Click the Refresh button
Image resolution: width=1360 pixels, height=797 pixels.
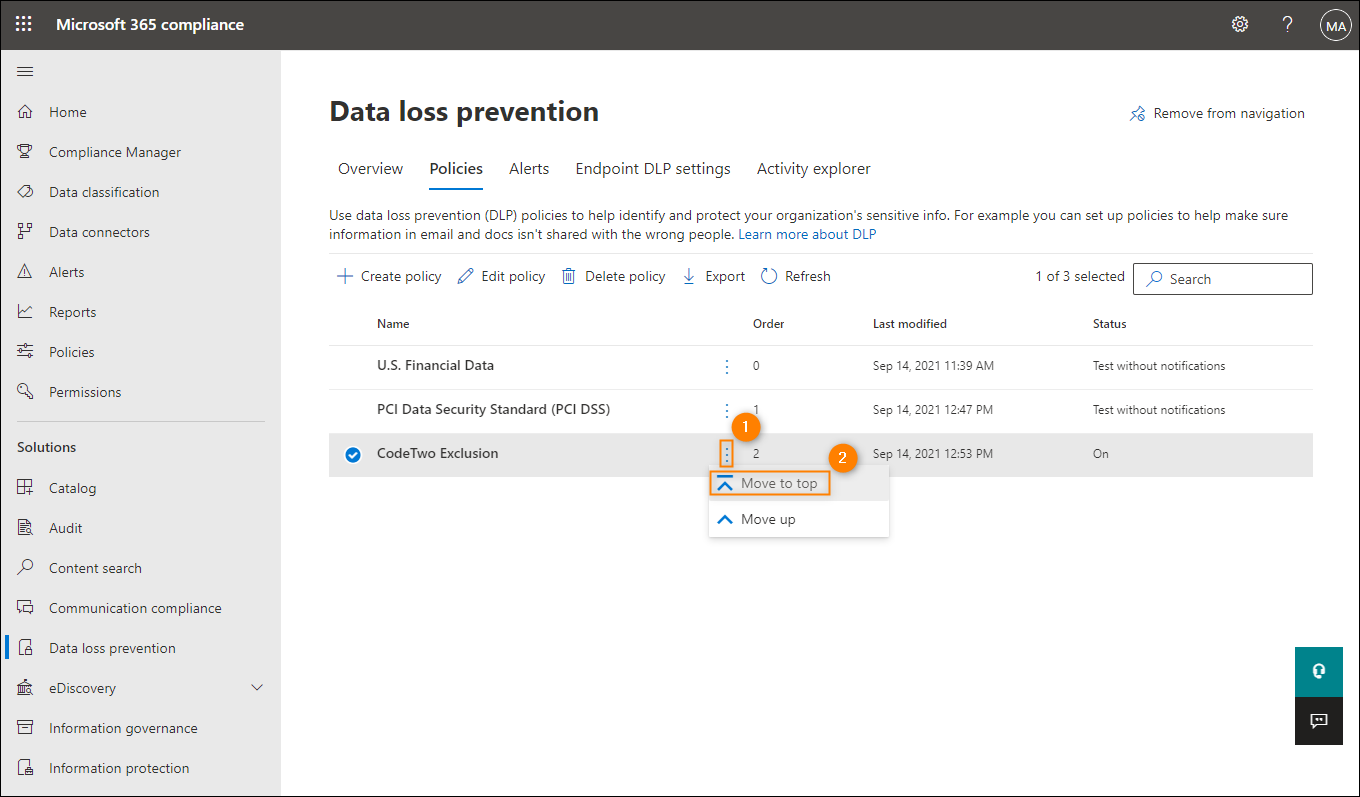coord(796,276)
